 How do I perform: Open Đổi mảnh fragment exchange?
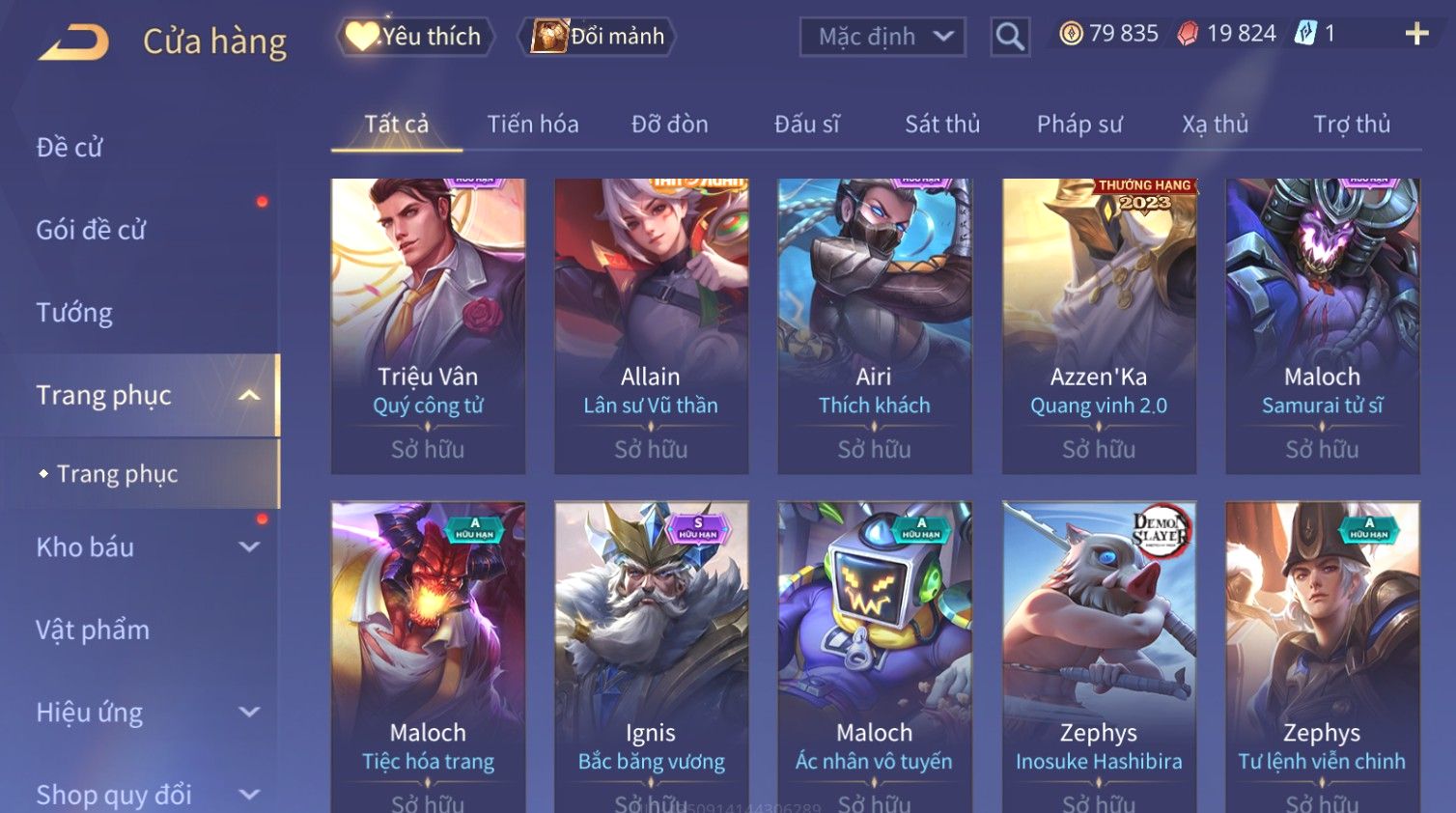point(598,37)
